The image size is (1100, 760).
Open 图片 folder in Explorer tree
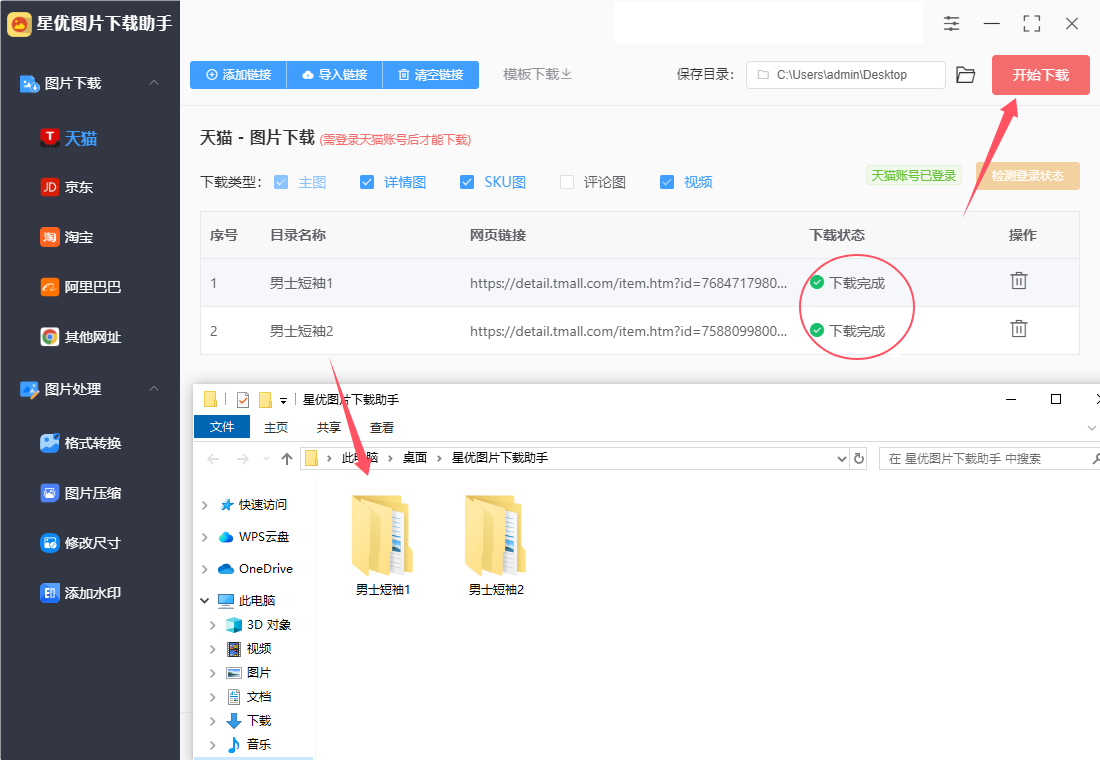(248, 673)
